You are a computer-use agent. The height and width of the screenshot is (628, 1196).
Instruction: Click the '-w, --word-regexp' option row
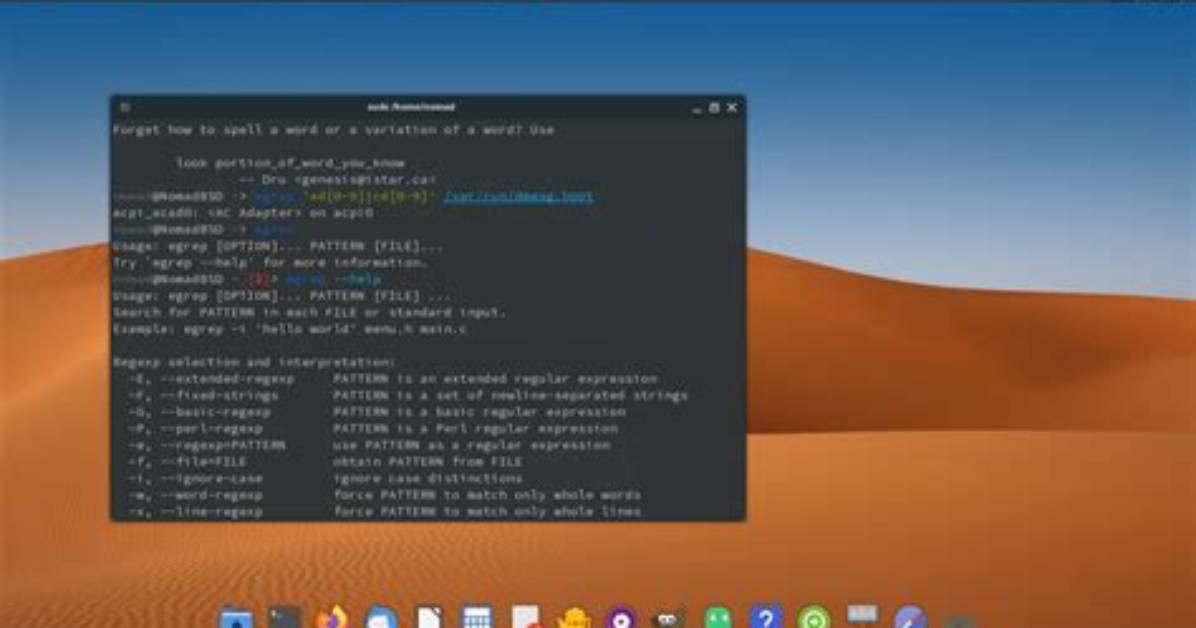[x=384, y=495]
